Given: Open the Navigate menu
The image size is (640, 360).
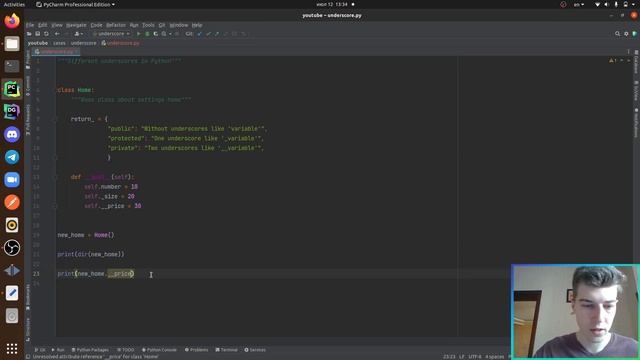Looking at the screenshot, I should 76,25.
